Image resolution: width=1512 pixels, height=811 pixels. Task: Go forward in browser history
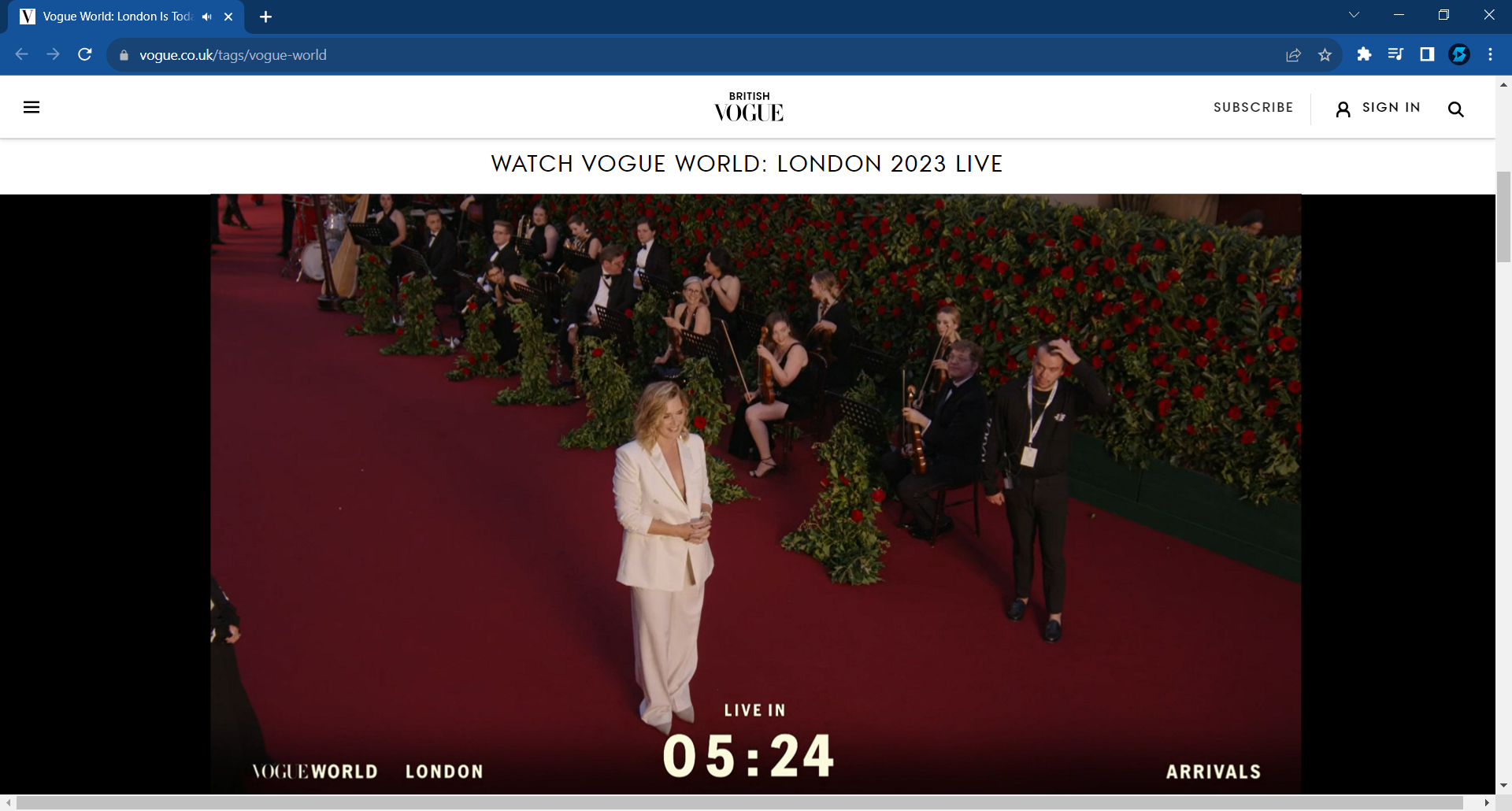(x=53, y=54)
